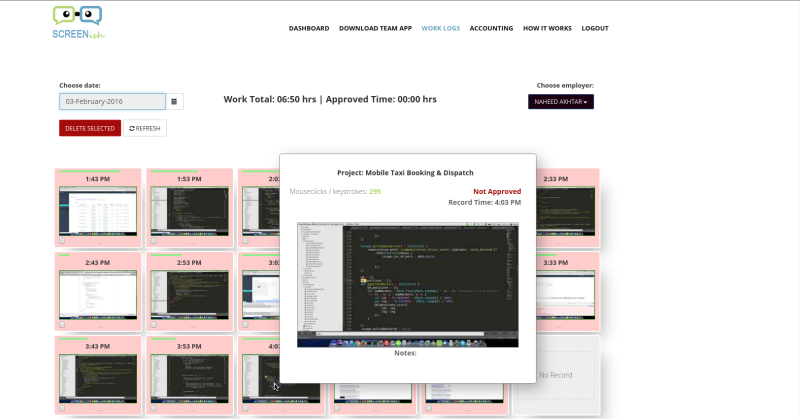Select the 3:53 PM record checkbox
Viewport: 800px width, 419px height.
pyautogui.click(x=154, y=408)
